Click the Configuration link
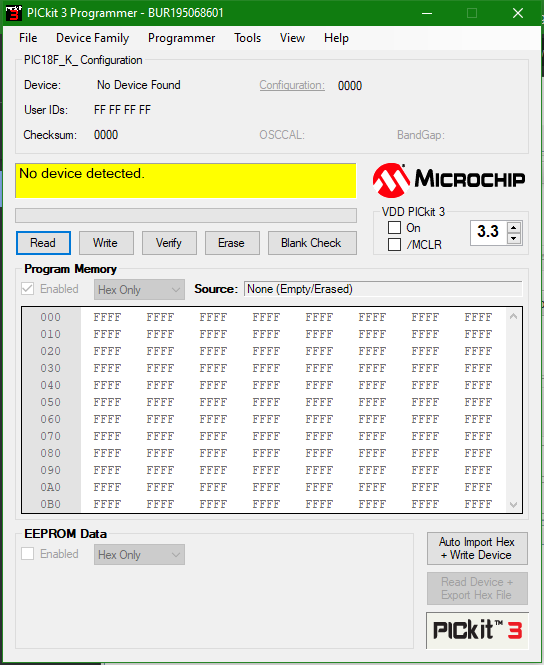 point(292,85)
